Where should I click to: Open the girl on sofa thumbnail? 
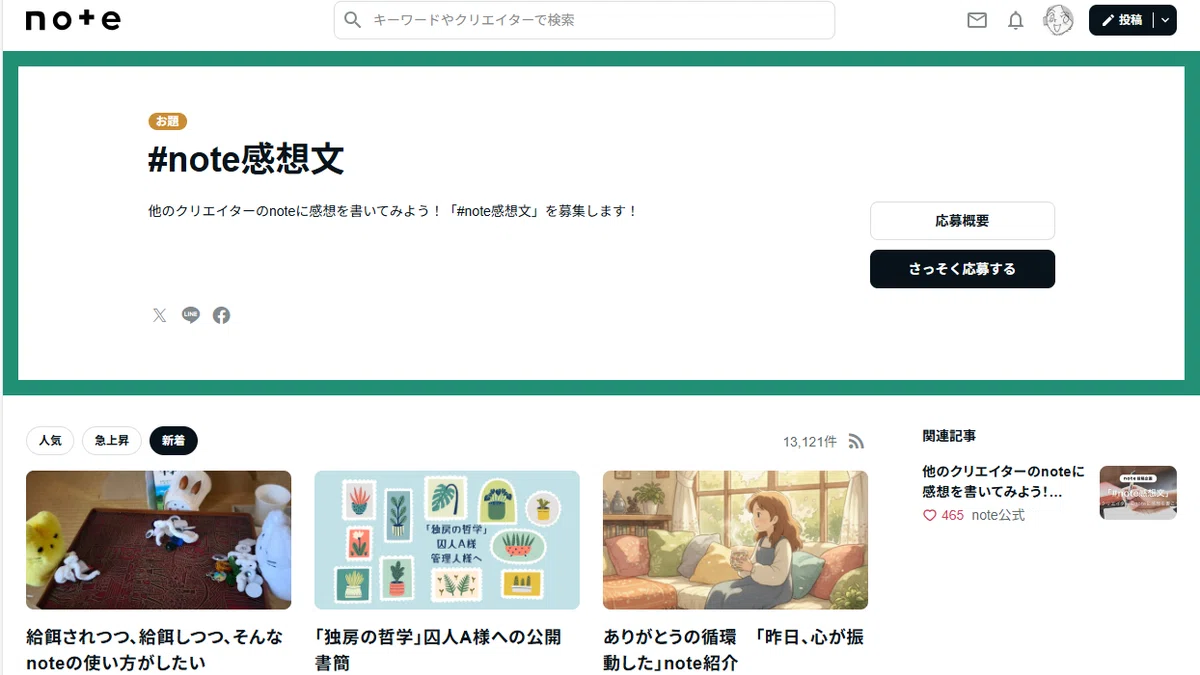735,540
